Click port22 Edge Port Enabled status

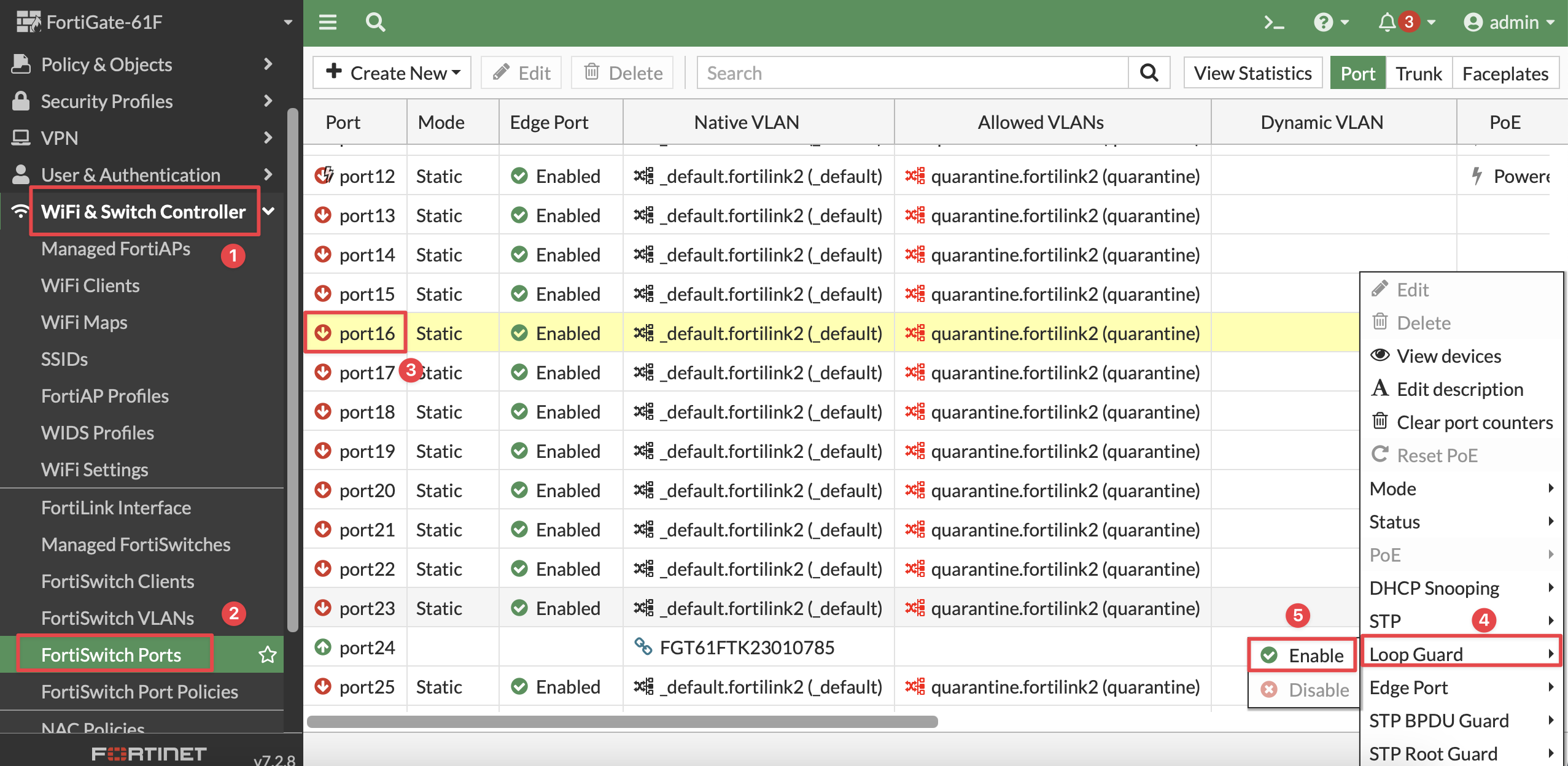555,569
